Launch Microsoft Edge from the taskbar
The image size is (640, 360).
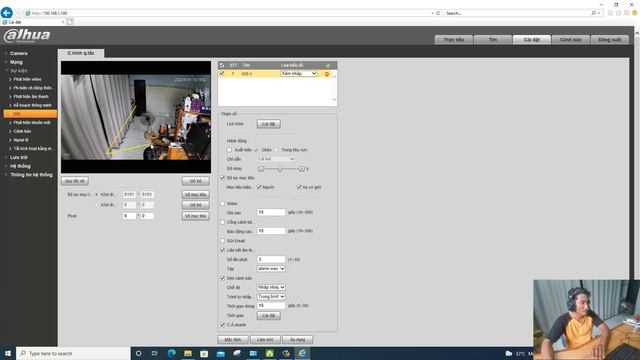pyautogui.click(x=171, y=353)
